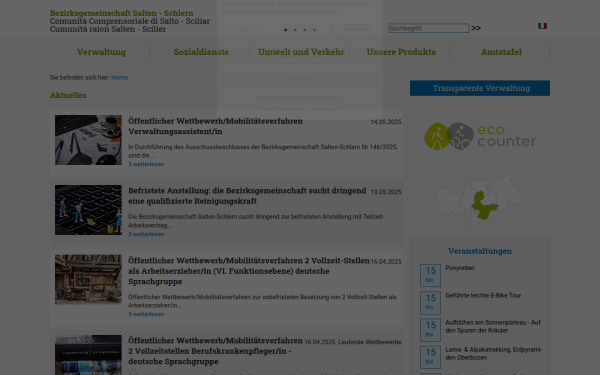
Task: Switch language via the Italian flag icon
Action: coord(542,26)
